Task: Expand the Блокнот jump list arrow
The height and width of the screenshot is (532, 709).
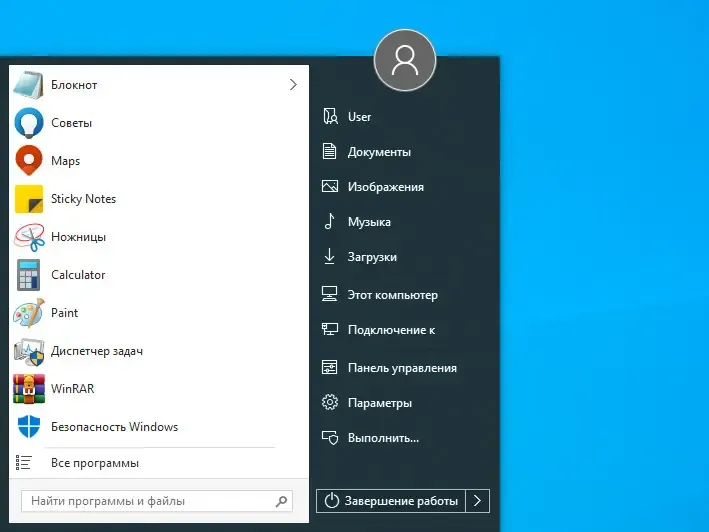Action: coord(293,85)
